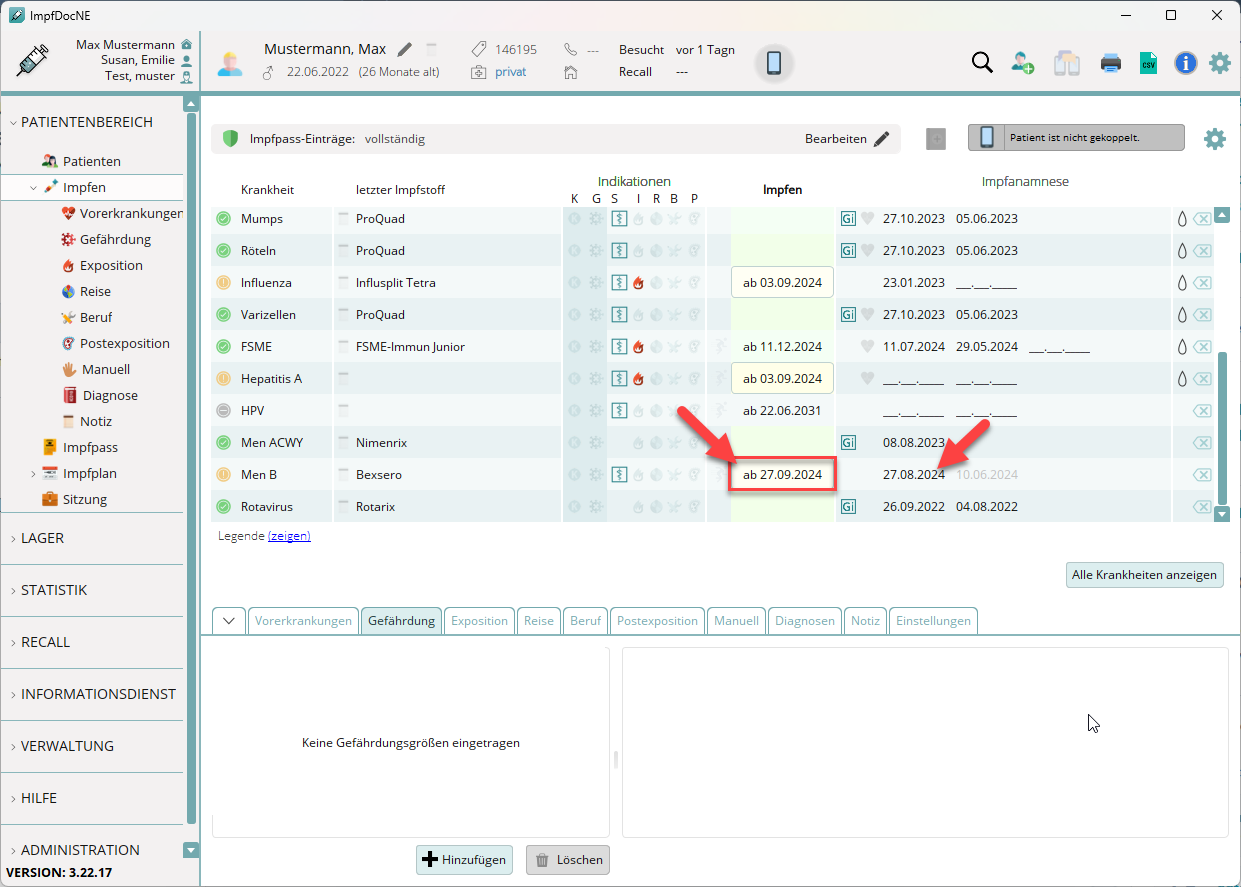Open the patient search magnifier
The height and width of the screenshot is (887, 1241).
pos(982,63)
